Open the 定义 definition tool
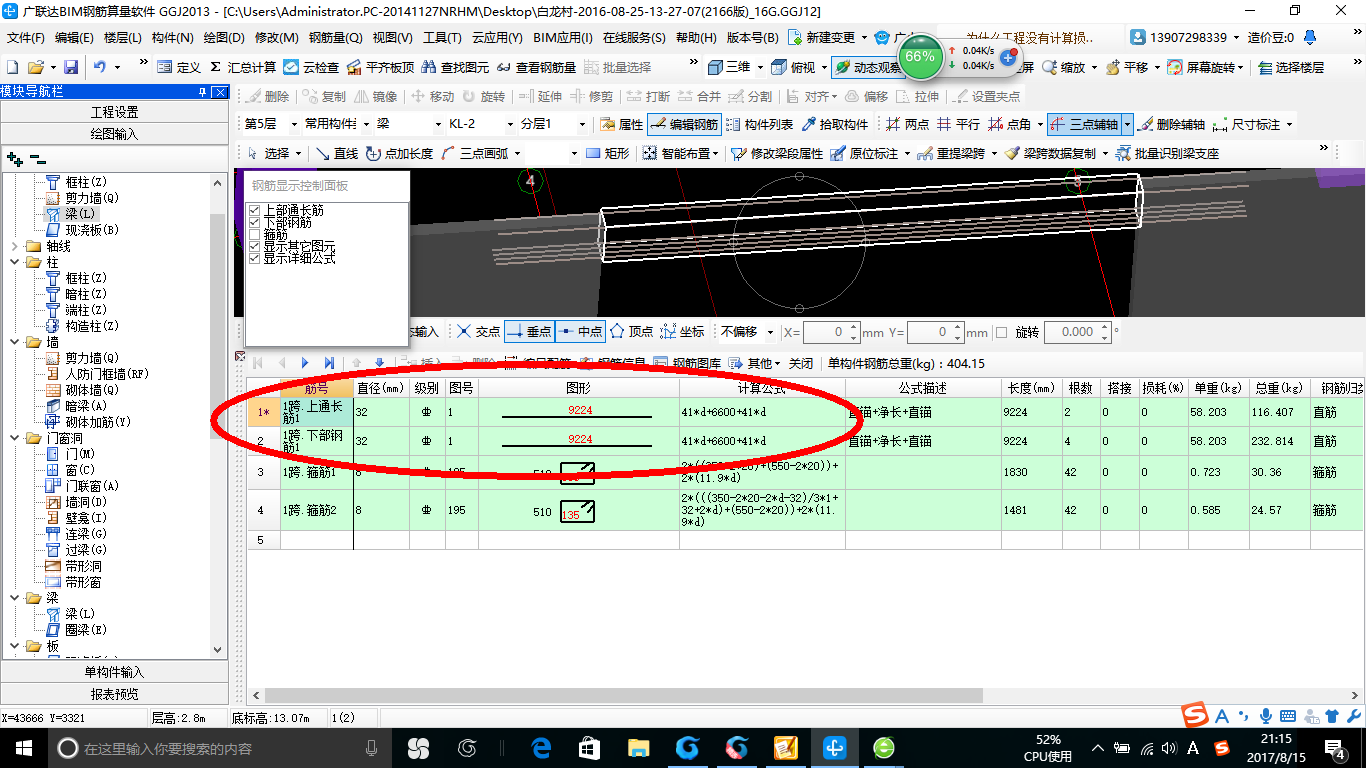 pyautogui.click(x=178, y=67)
